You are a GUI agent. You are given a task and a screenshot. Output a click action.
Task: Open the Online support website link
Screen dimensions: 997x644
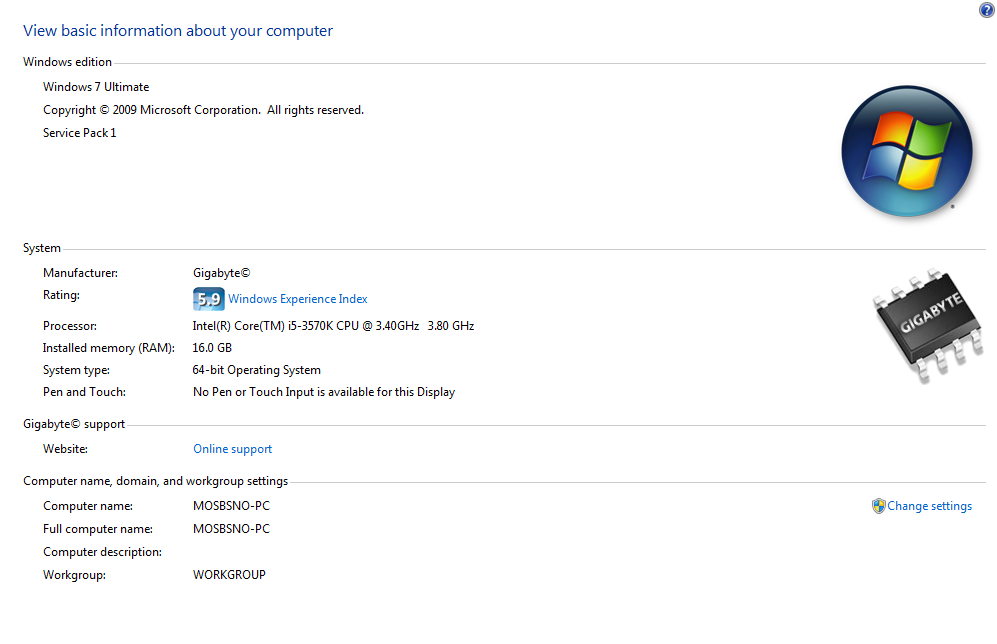coord(233,449)
